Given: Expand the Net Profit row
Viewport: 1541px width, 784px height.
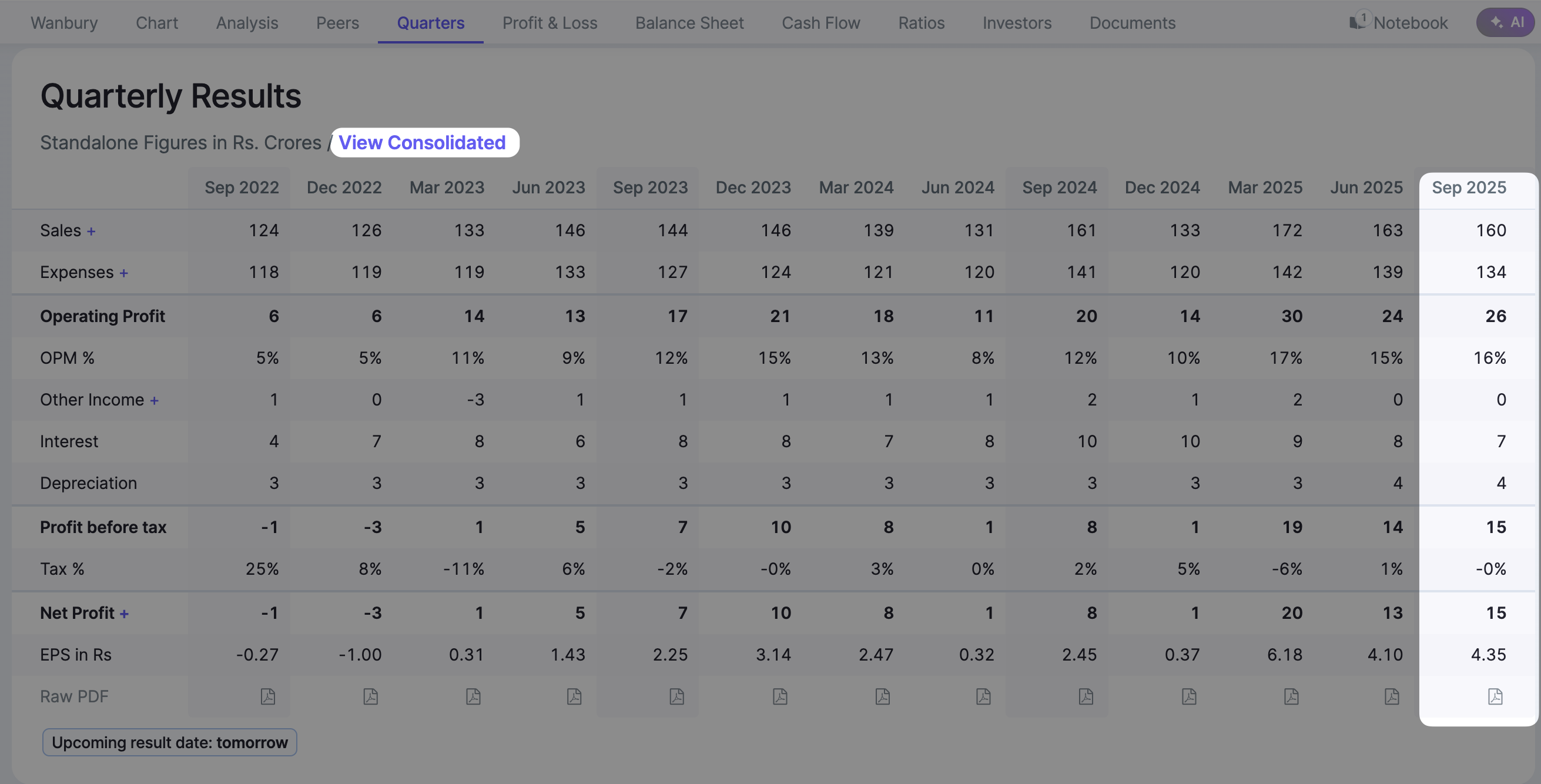Looking at the screenshot, I should [x=125, y=614].
